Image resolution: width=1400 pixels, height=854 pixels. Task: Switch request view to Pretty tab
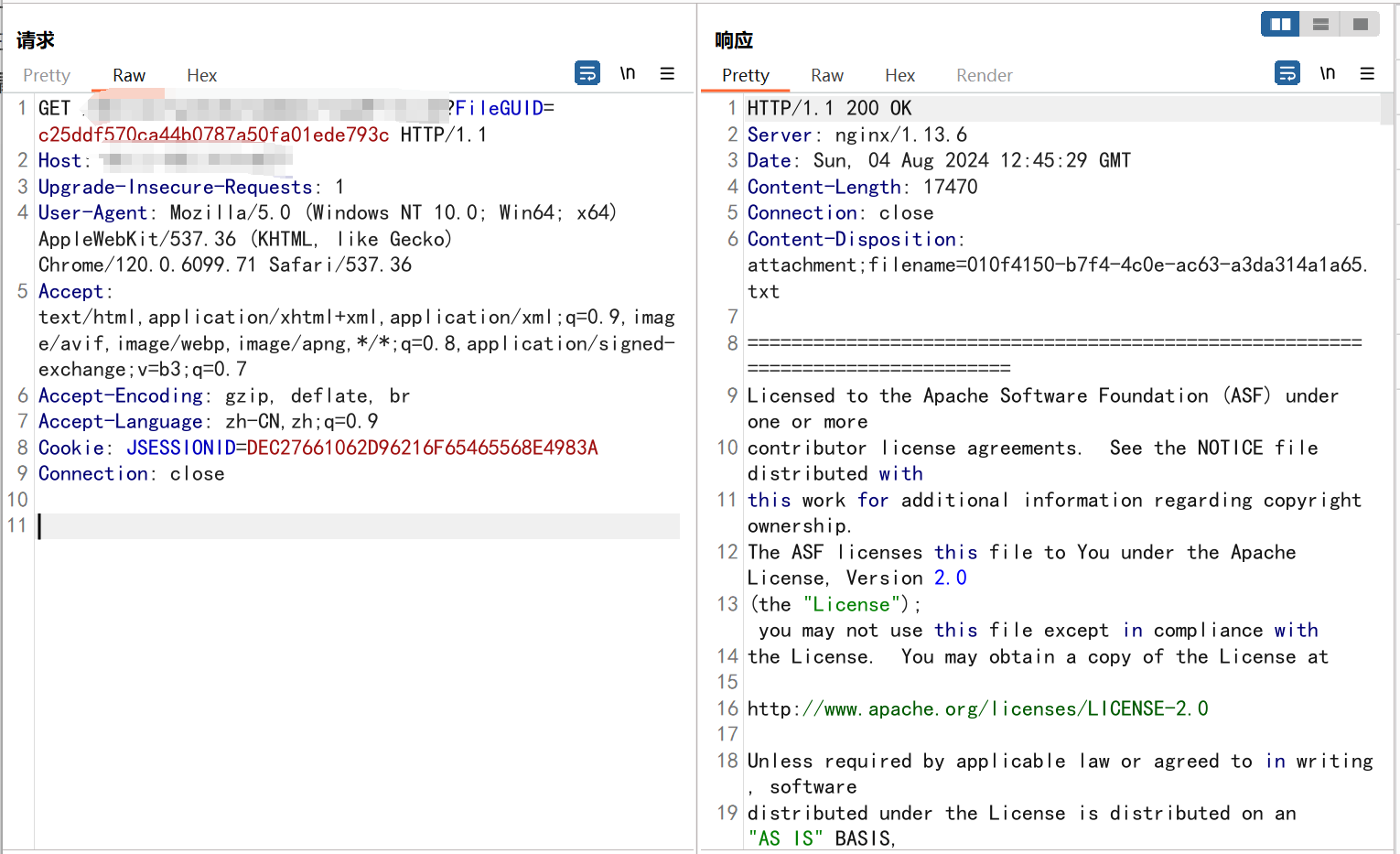[x=47, y=76]
